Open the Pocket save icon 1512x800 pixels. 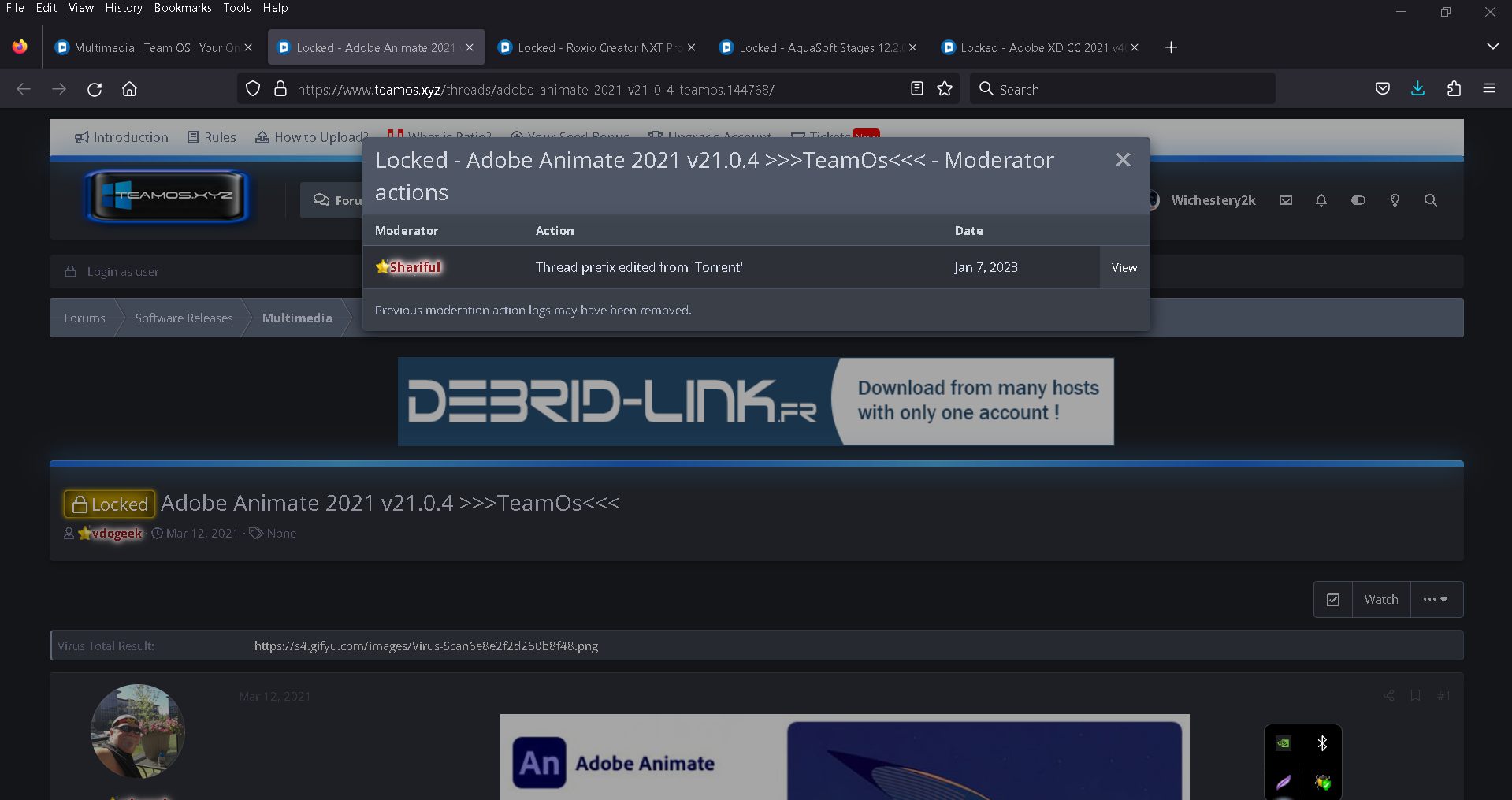[x=1383, y=89]
